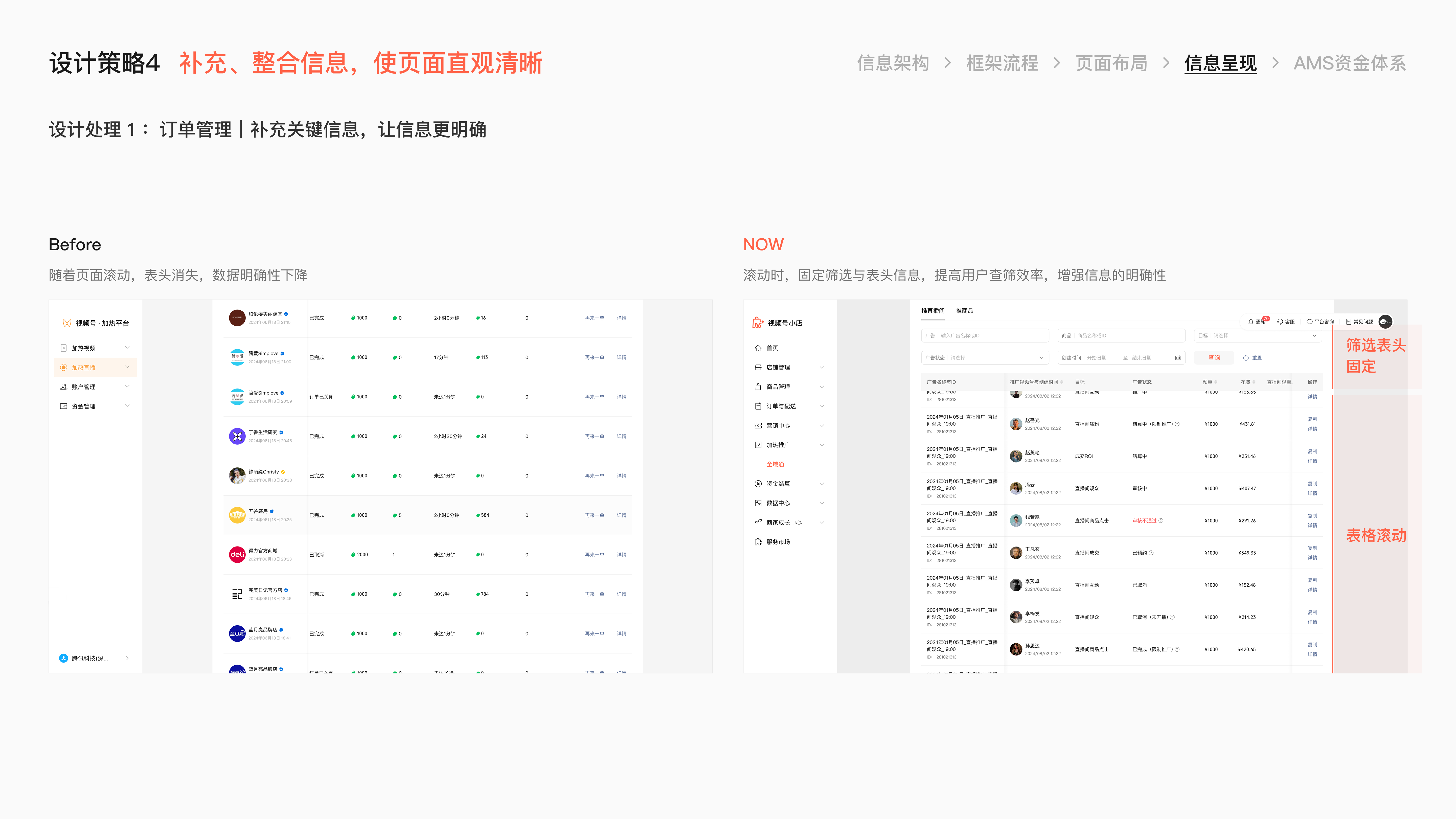
Task: Click 再来一单 for 完美日记官方店
Action: click(594, 595)
